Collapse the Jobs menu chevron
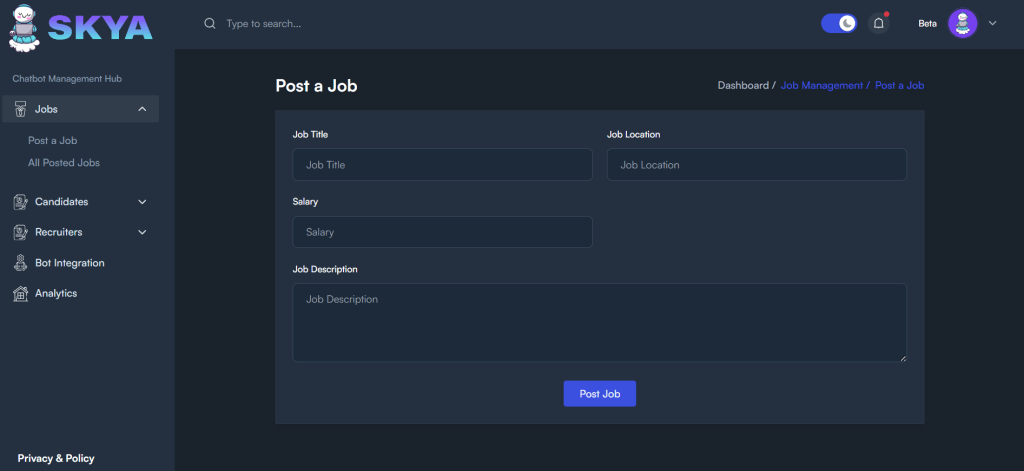Viewport: 1024px width, 471px height. pos(142,109)
